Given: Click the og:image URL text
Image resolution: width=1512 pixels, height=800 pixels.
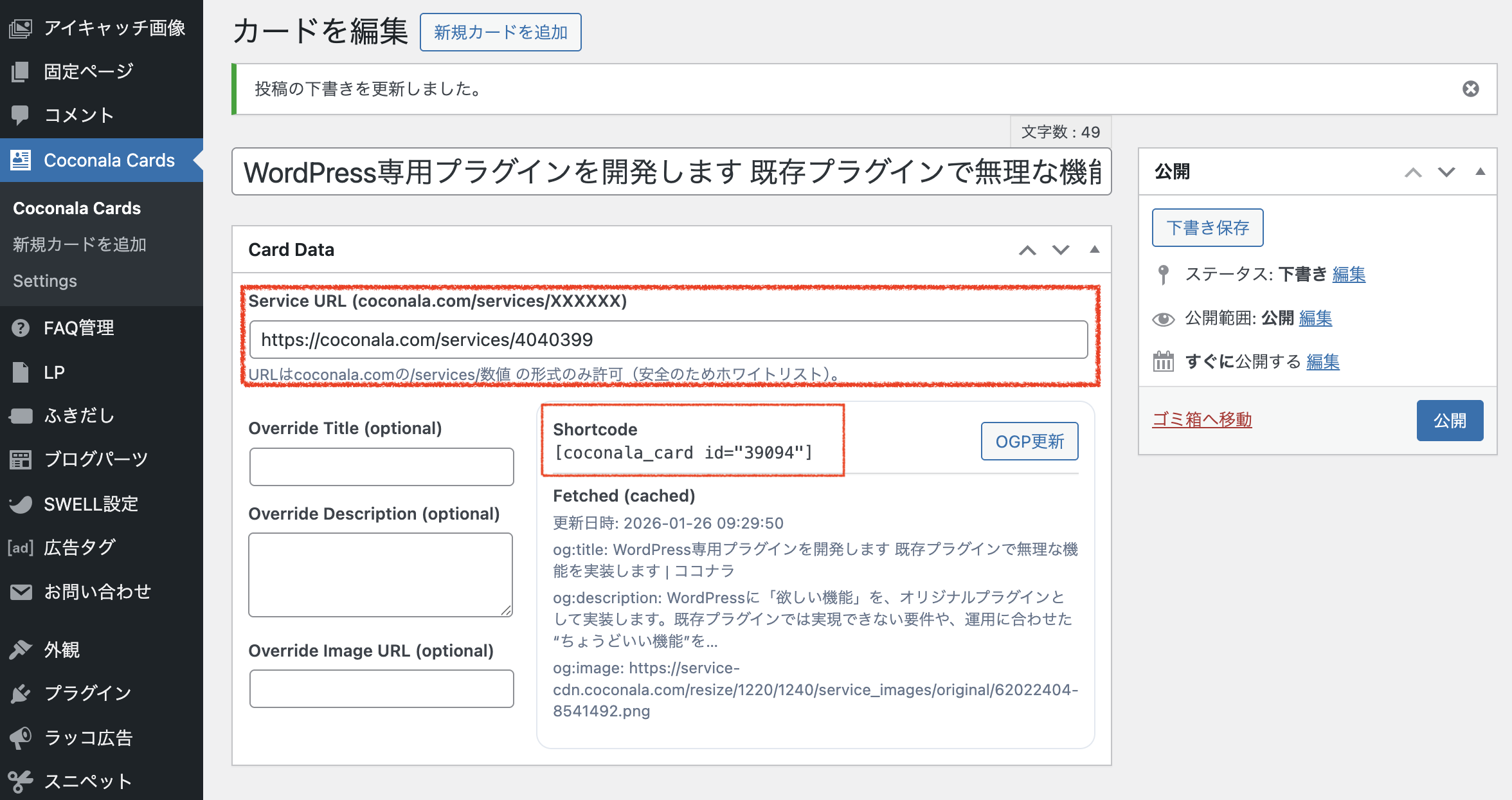Looking at the screenshot, I should click(815, 689).
